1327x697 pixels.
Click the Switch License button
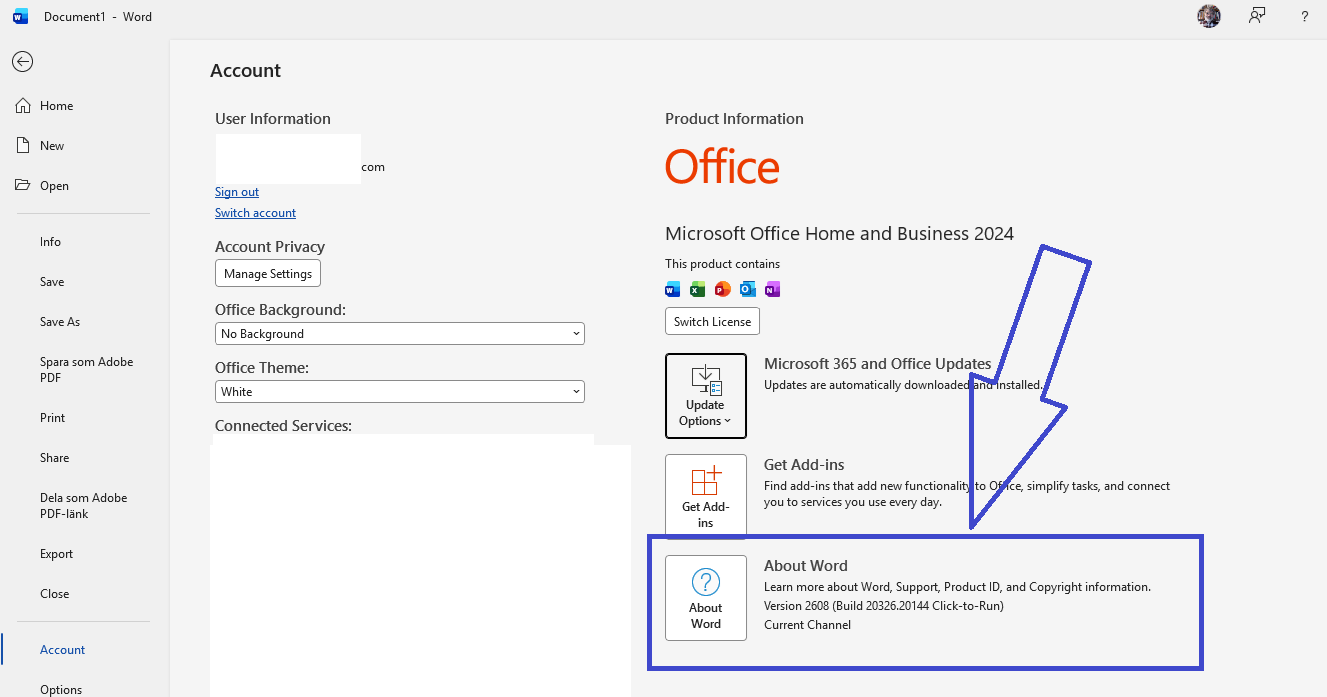pyautogui.click(x=712, y=322)
